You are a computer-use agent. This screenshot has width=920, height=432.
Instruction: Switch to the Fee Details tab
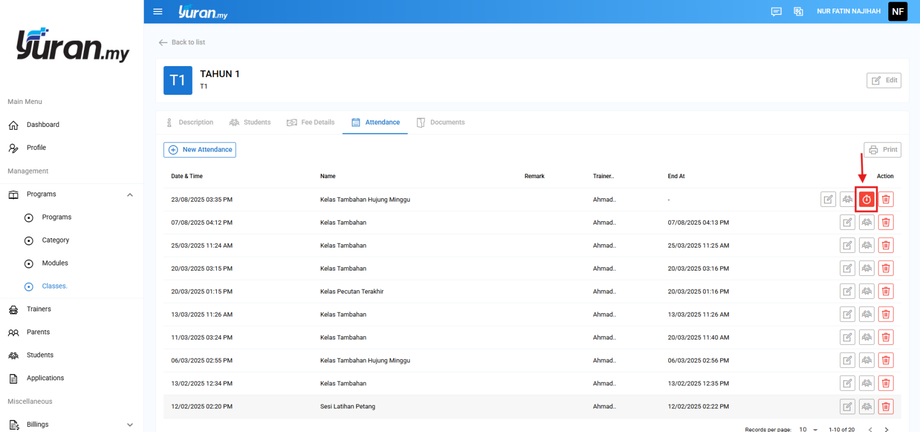(x=311, y=122)
